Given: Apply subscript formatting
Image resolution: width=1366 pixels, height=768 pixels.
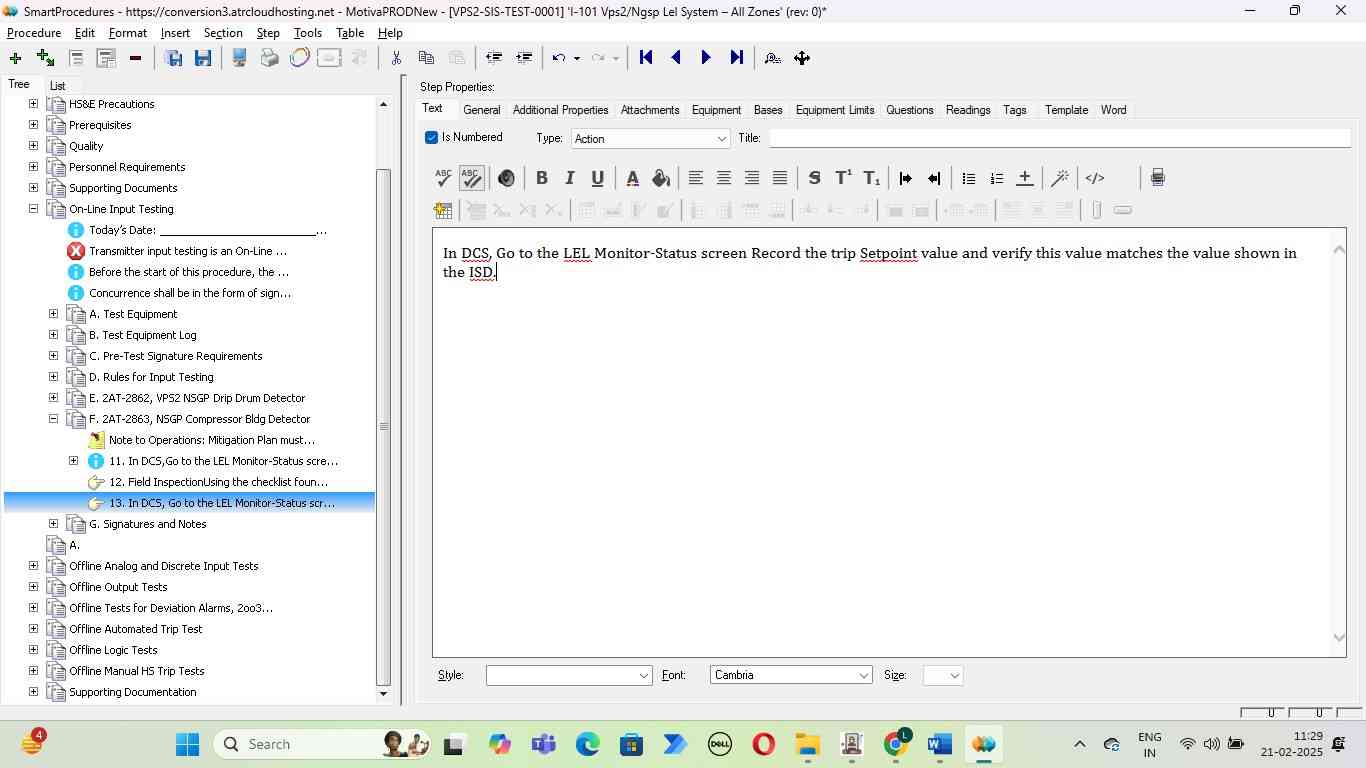Looking at the screenshot, I should pos(871,178).
